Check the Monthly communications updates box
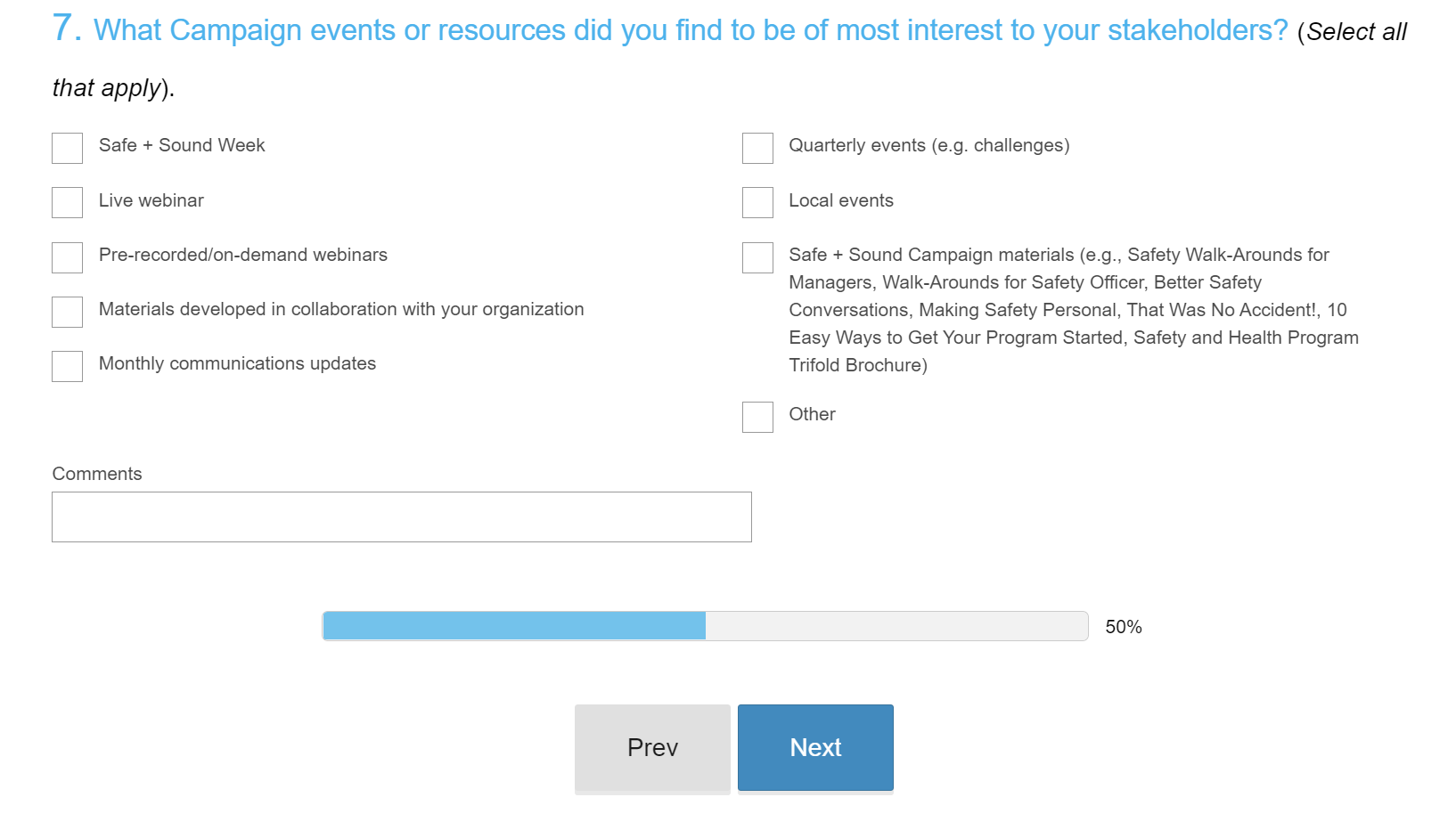This screenshot has width=1456, height=830. pyautogui.click(x=67, y=366)
